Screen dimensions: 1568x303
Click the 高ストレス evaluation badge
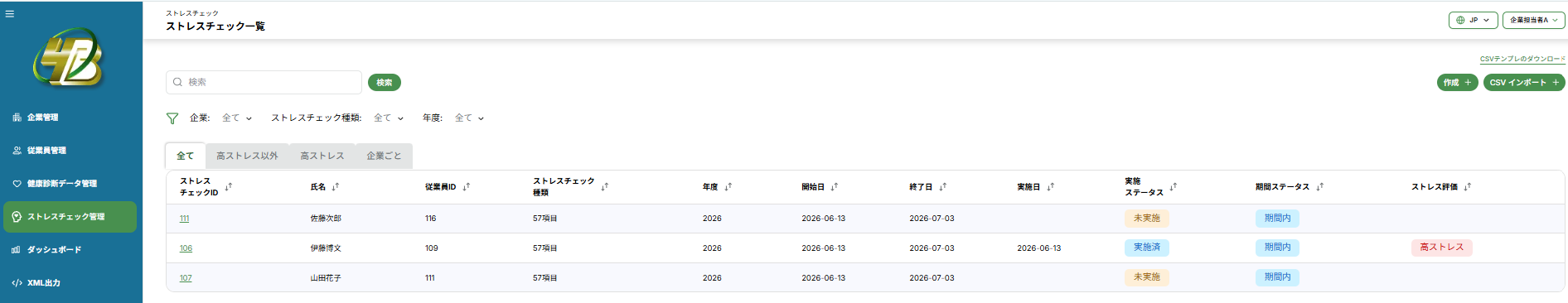[x=1441, y=248]
